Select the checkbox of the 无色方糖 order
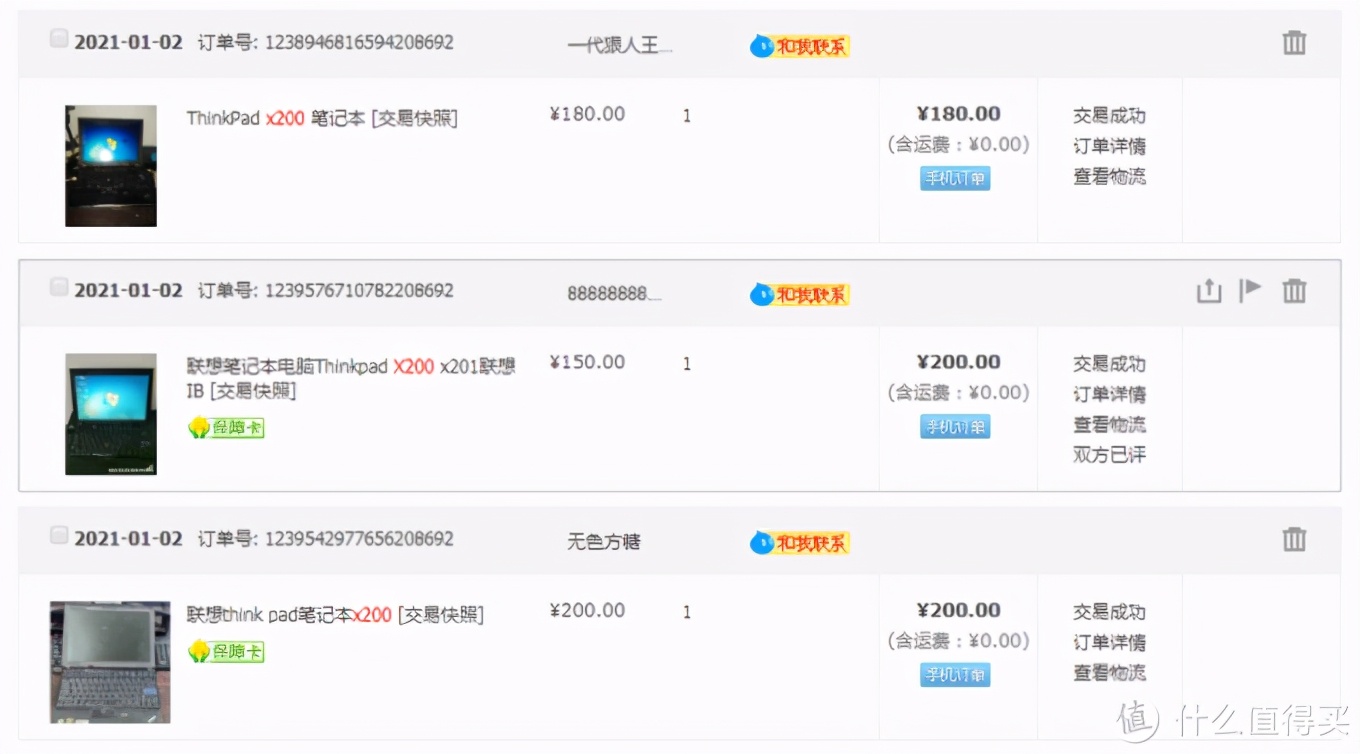This screenshot has width=1360, height=754. pos(58,534)
